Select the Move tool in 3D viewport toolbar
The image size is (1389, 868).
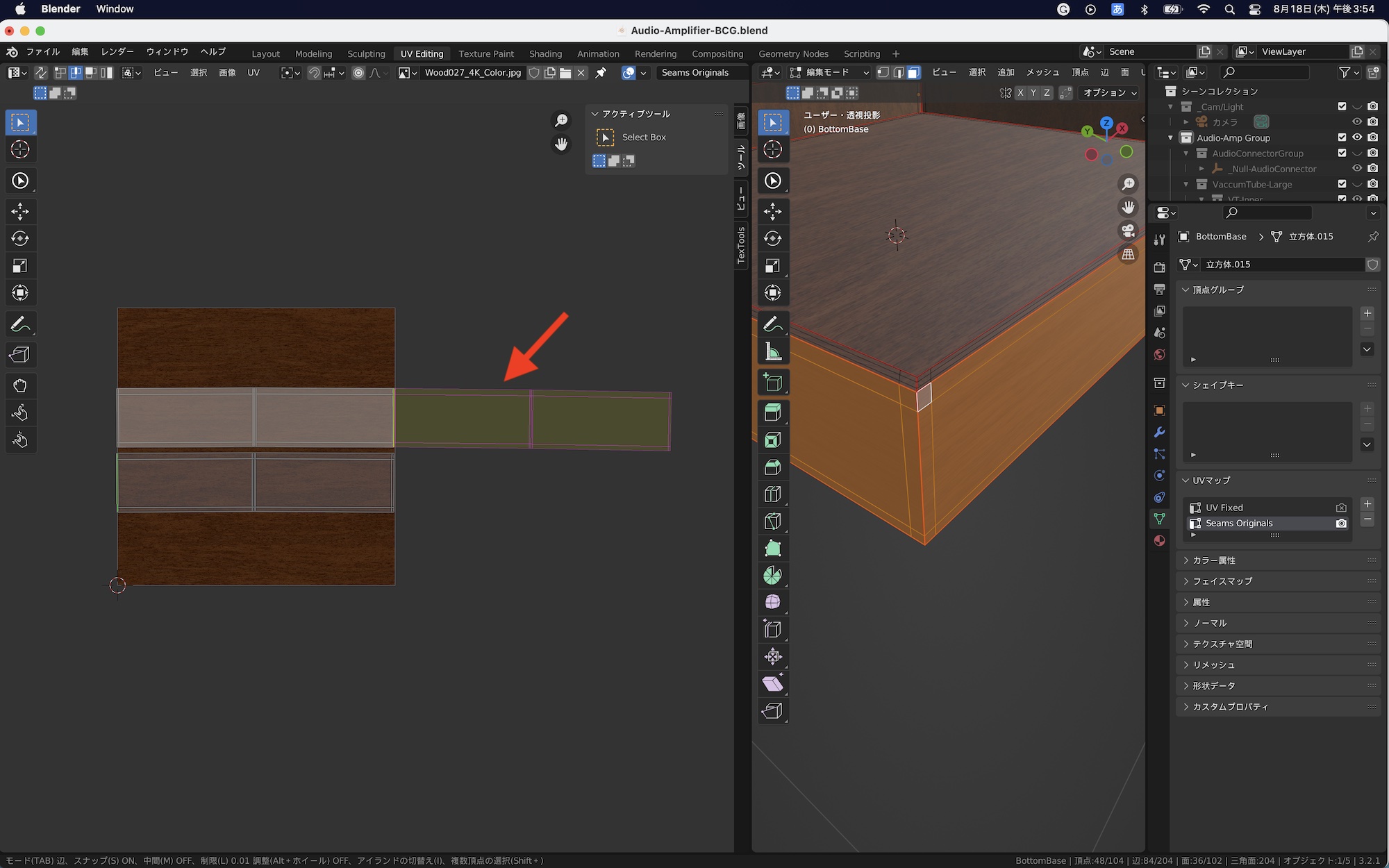click(x=772, y=211)
